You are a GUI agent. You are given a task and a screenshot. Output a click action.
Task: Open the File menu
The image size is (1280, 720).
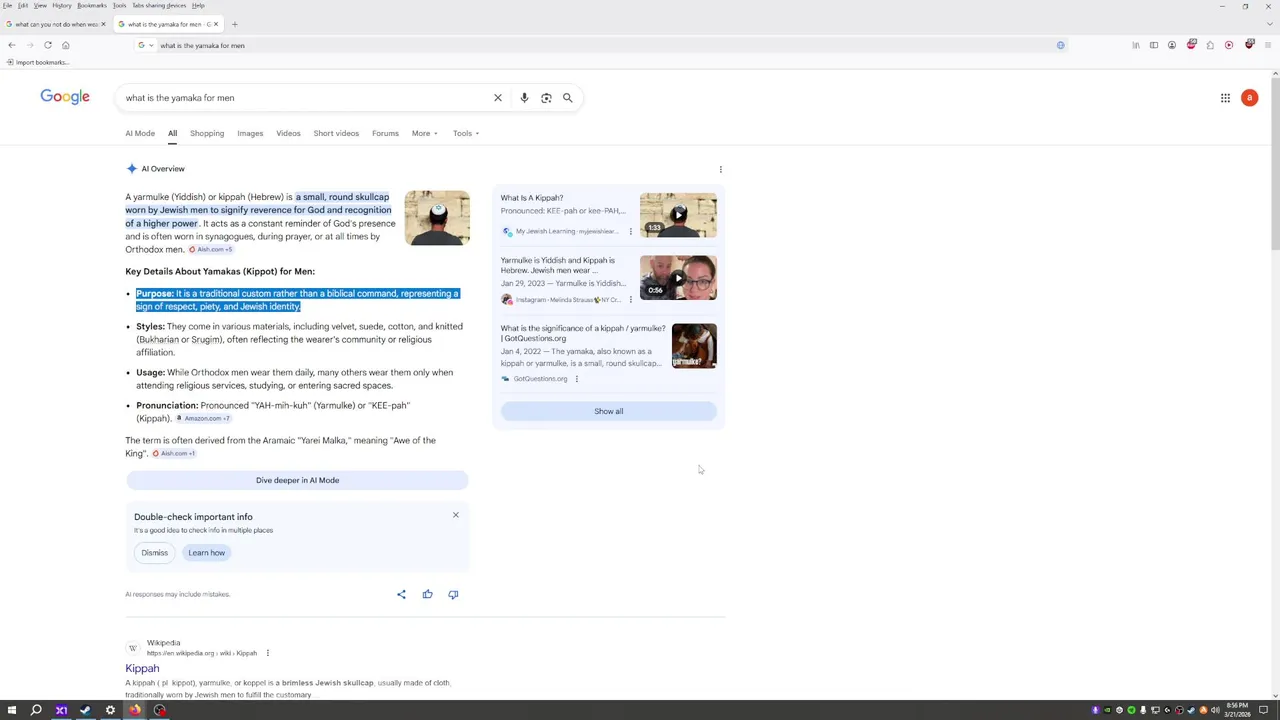[x=8, y=5]
